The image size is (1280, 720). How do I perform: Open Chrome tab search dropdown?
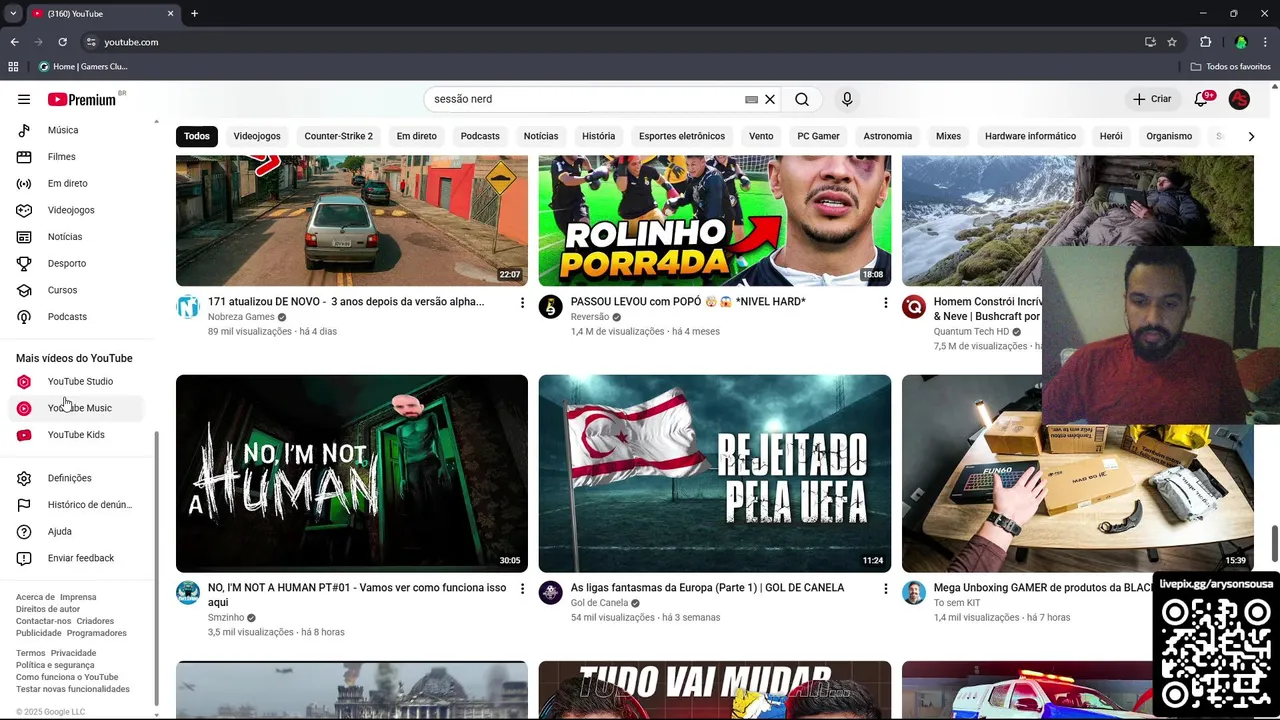(13, 13)
